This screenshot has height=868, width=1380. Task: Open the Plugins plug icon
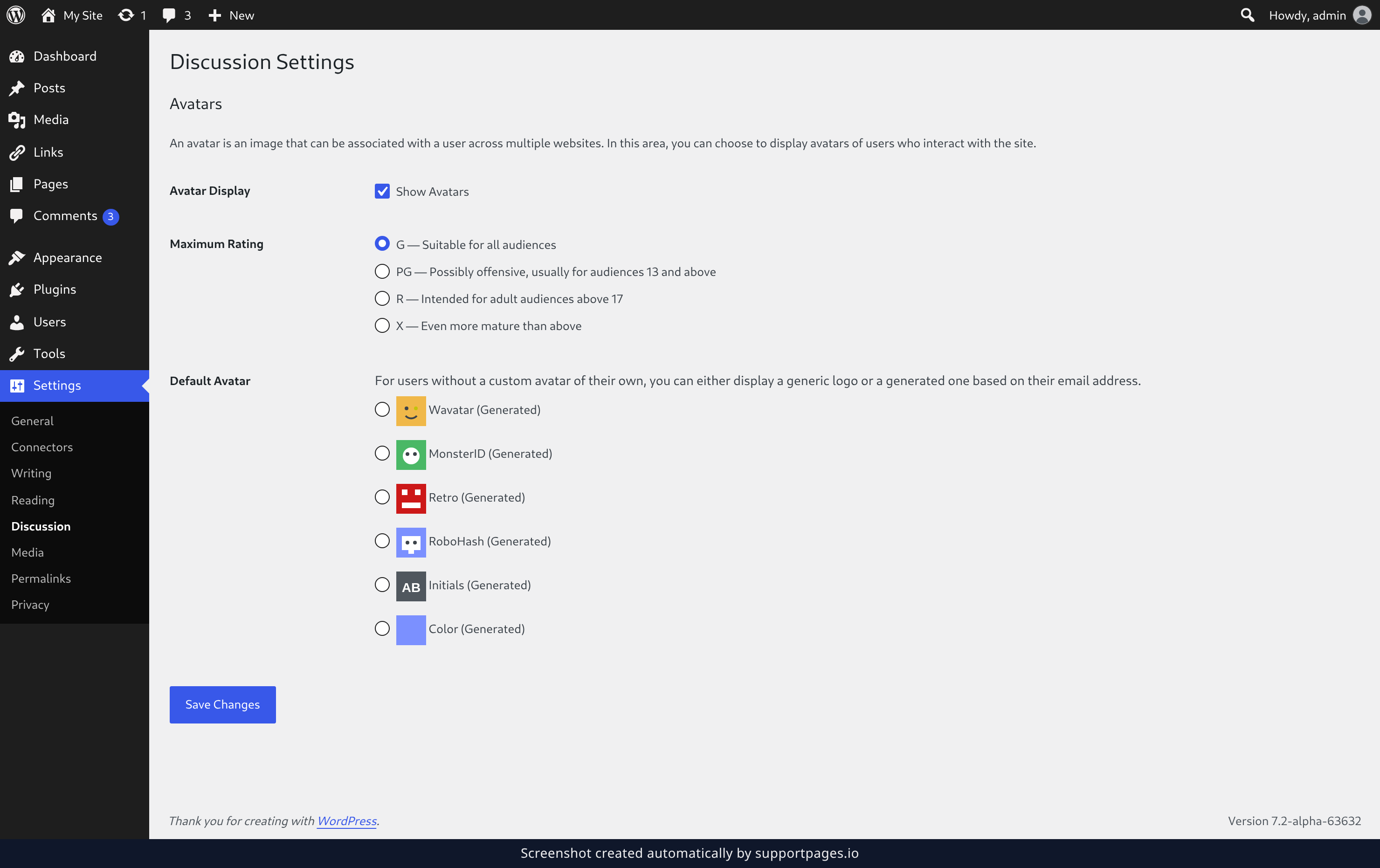(17, 289)
